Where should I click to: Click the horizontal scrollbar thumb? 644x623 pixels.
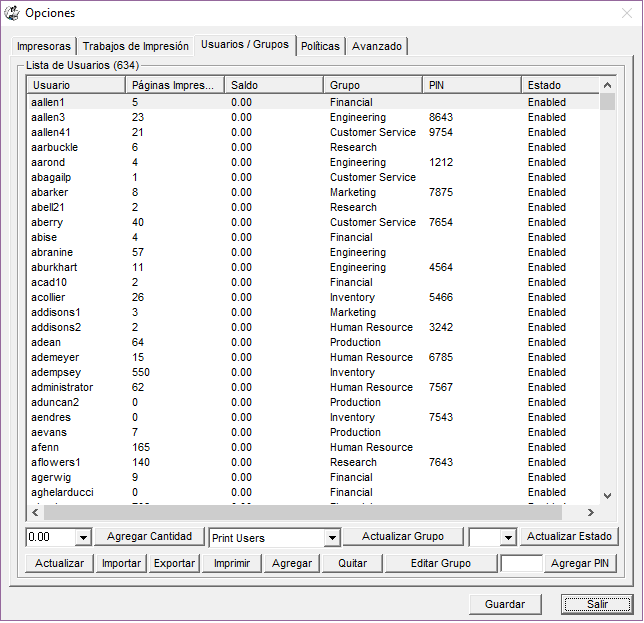(303, 512)
